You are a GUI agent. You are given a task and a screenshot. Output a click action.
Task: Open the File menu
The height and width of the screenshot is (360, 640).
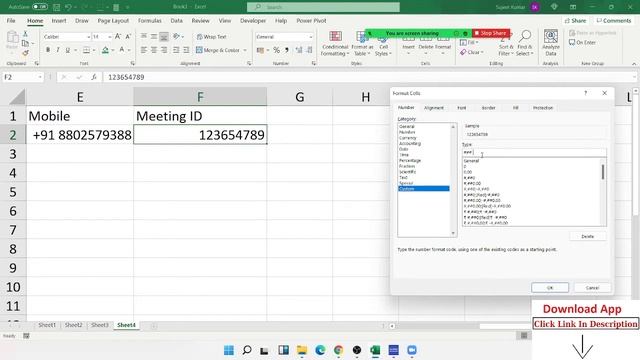(x=11, y=20)
